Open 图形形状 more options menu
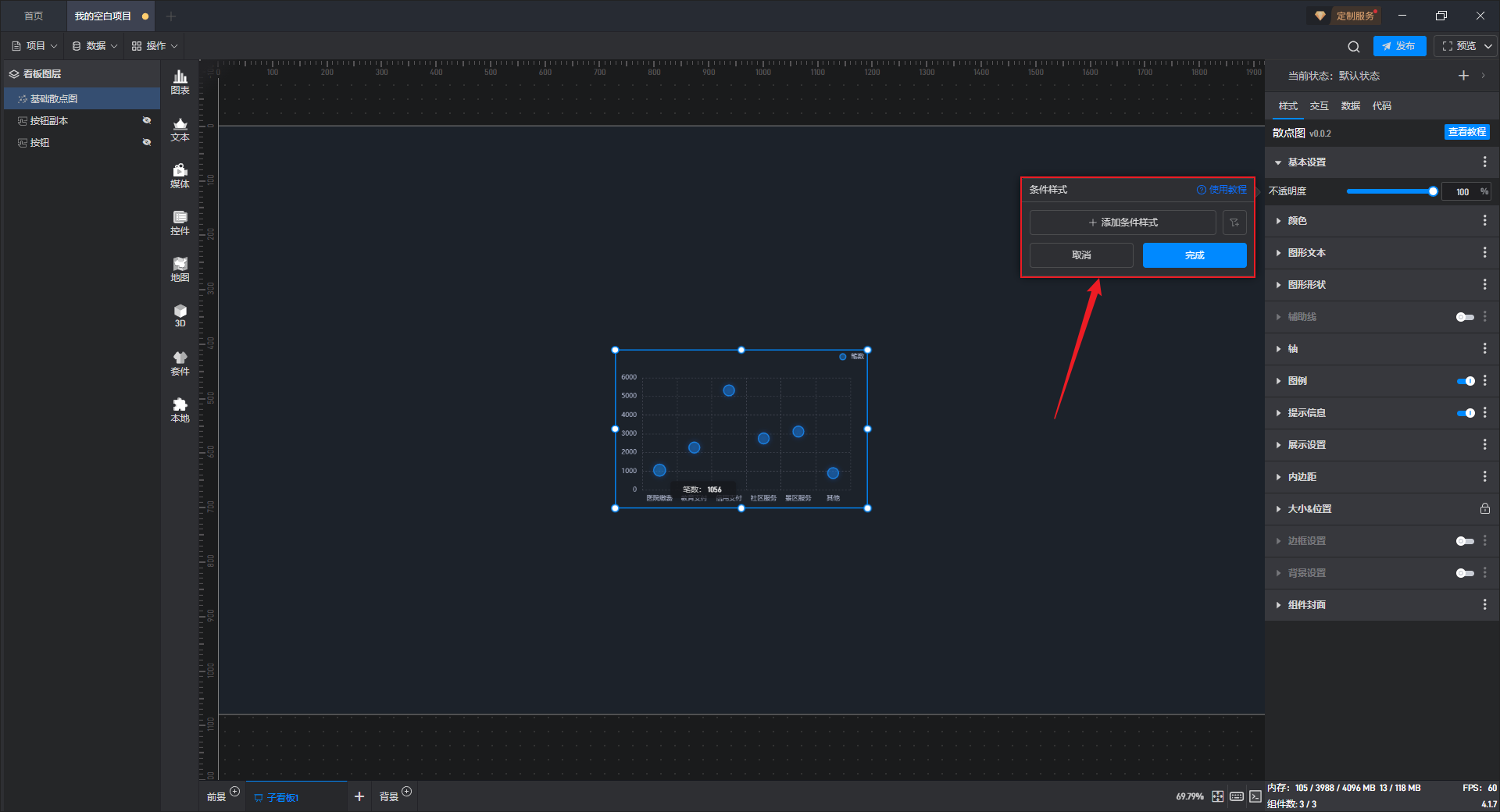Image resolution: width=1500 pixels, height=812 pixels. [x=1484, y=285]
